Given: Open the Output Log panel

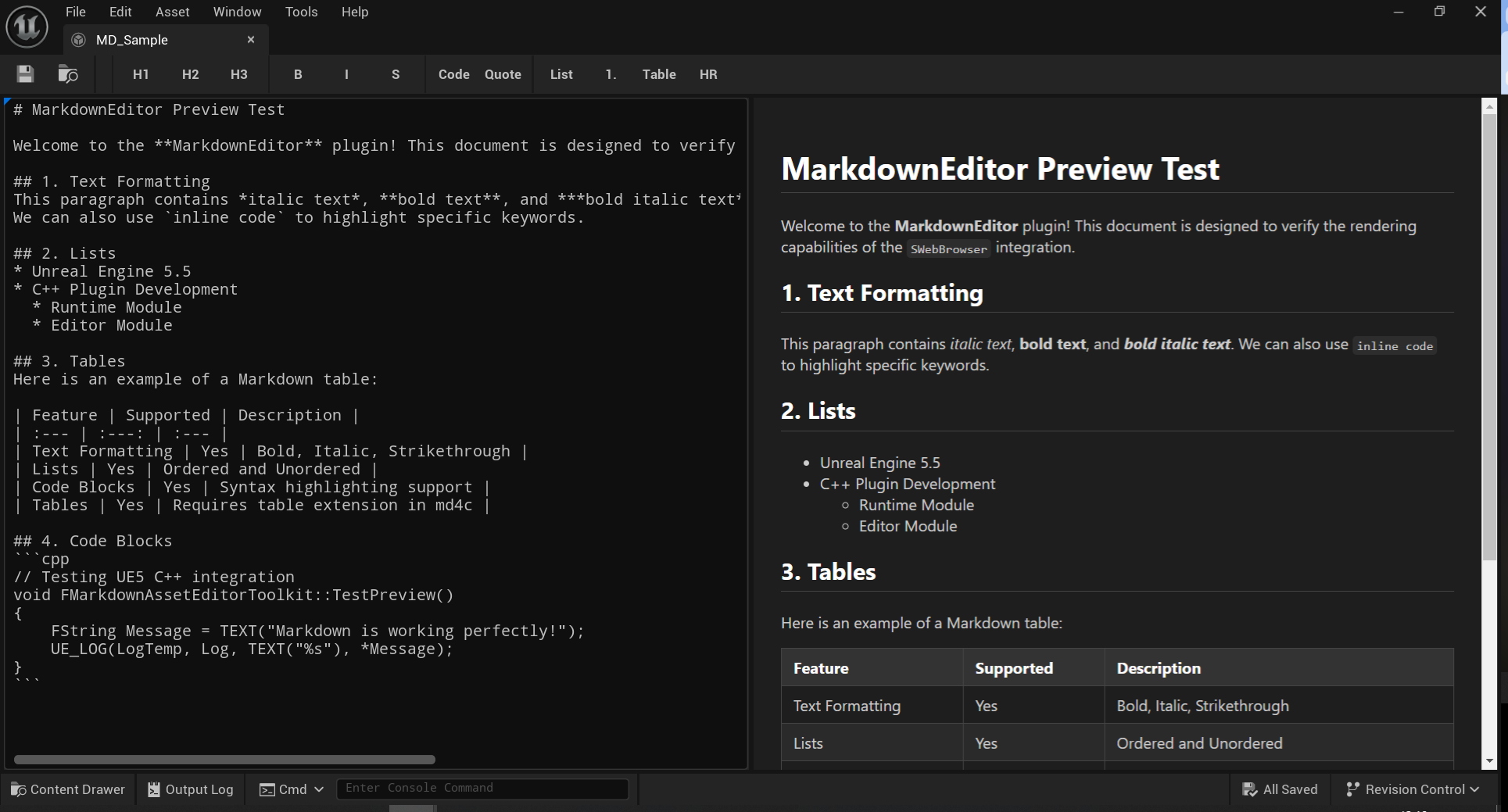Looking at the screenshot, I should pyautogui.click(x=190, y=789).
